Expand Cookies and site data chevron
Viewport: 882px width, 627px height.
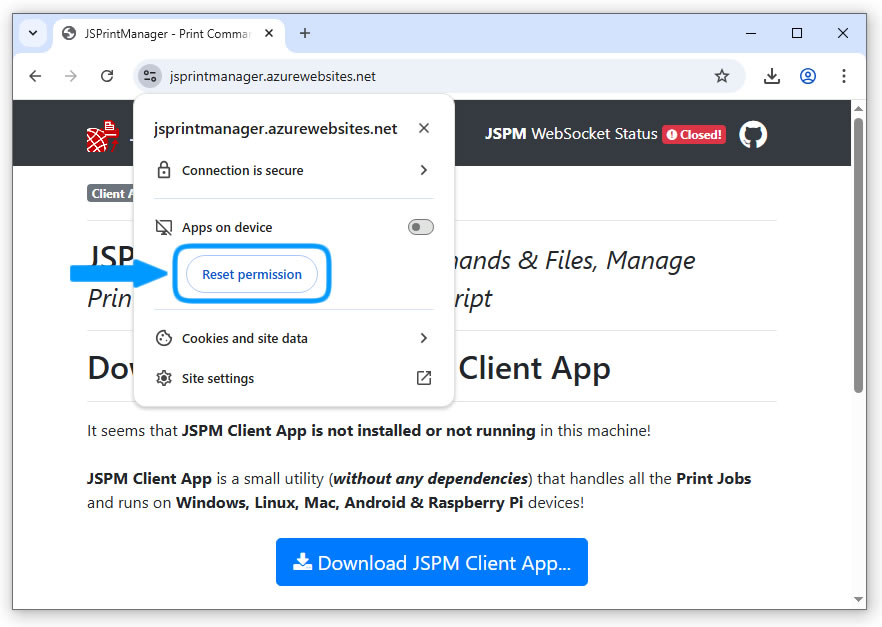(x=424, y=338)
